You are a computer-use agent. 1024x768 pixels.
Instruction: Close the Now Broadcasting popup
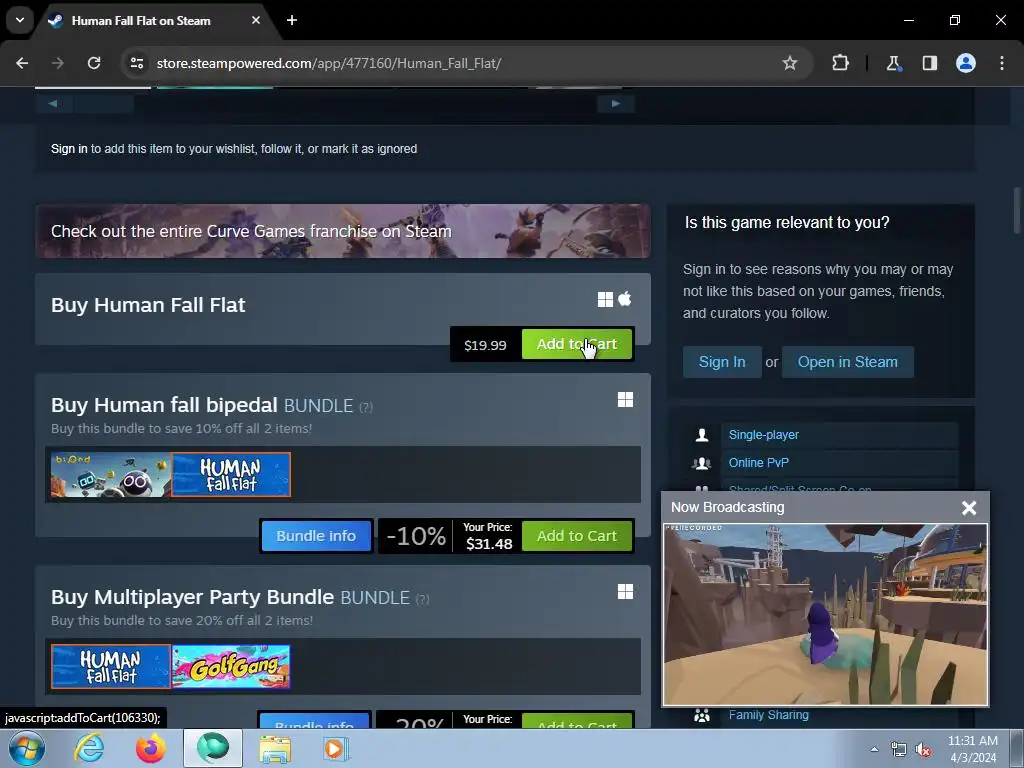point(969,507)
